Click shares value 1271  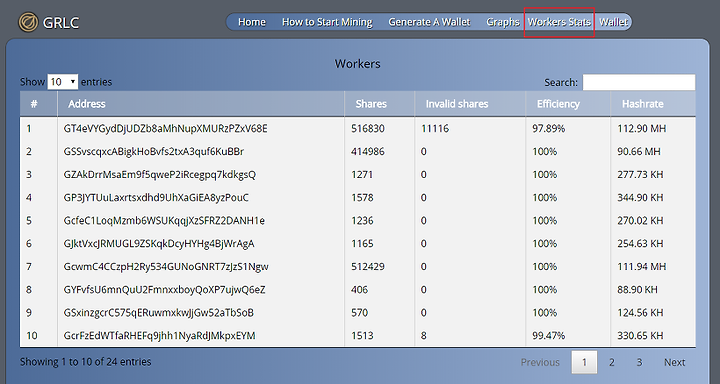[x=362, y=175]
